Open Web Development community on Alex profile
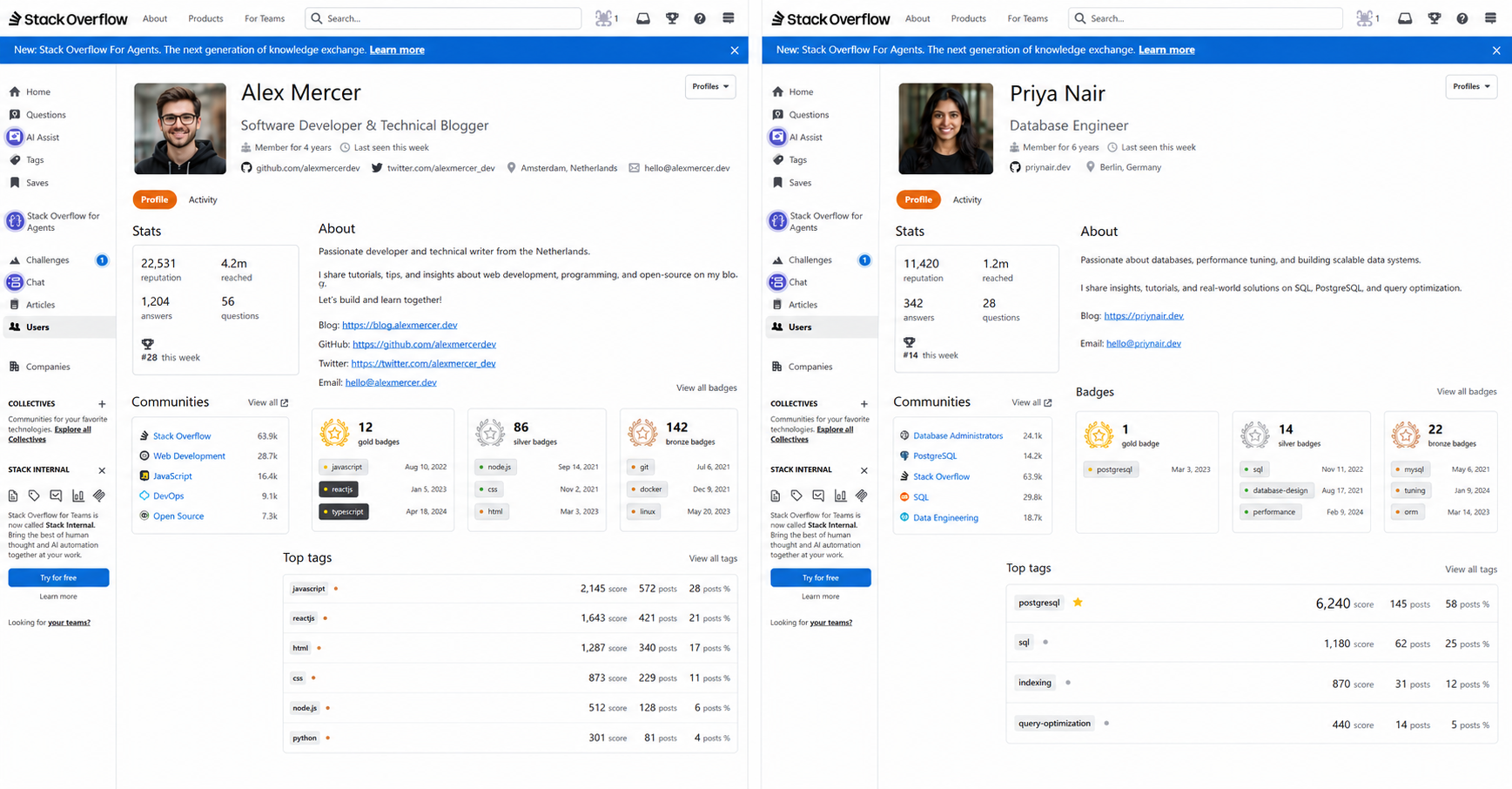Image resolution: width=1512 pixels, height=789 pixels. pyautogui.click(x=189, y=456)
